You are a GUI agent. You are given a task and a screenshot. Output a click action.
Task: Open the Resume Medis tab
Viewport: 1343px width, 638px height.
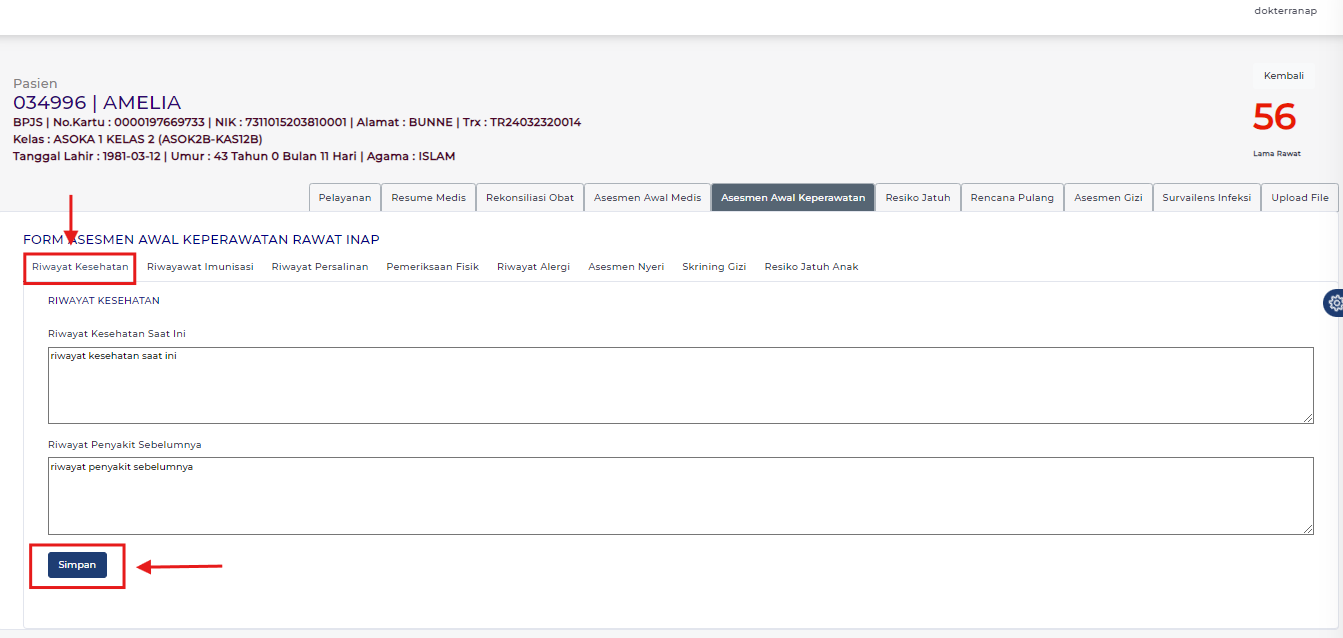point(428,197)
